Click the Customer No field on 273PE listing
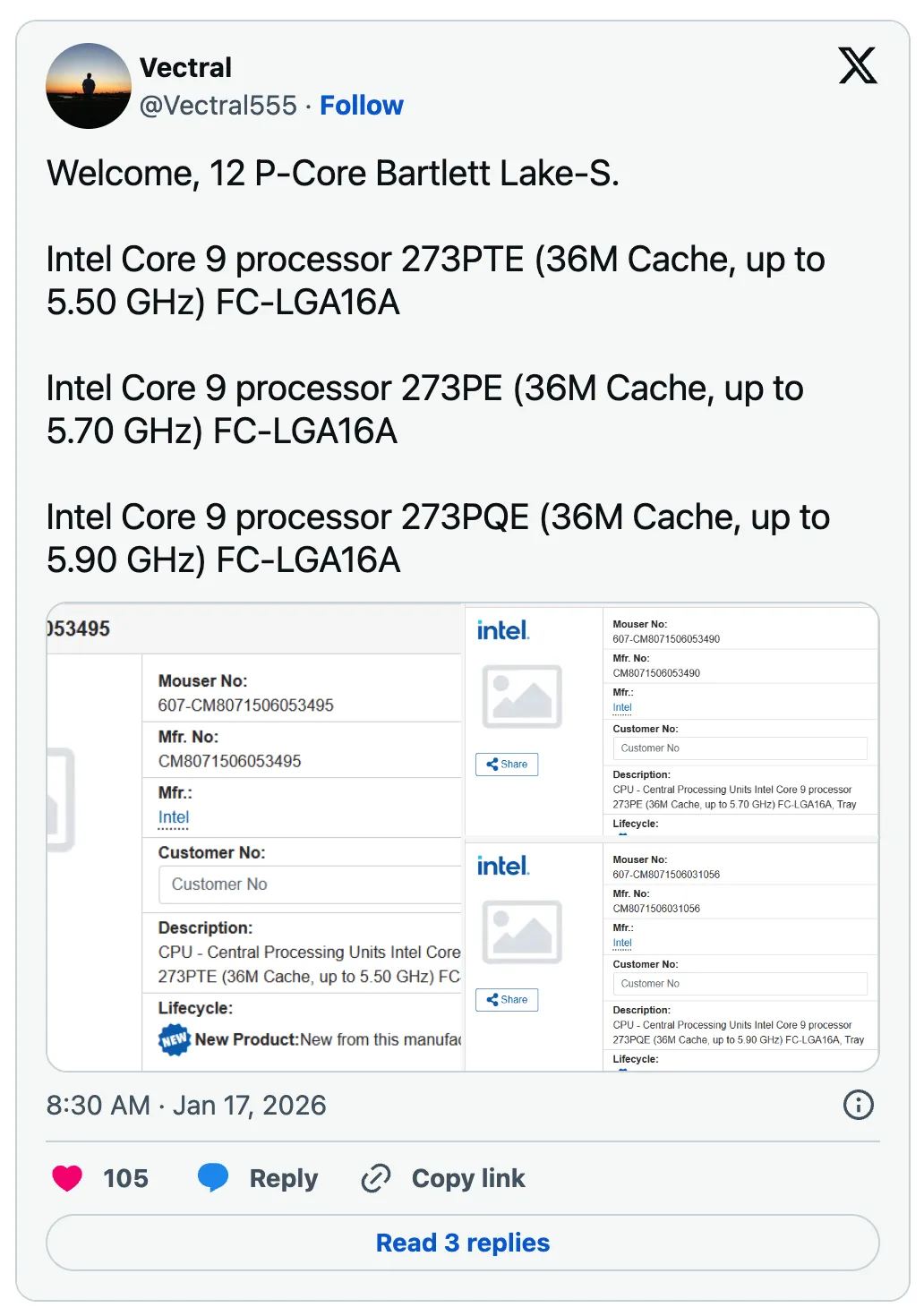This screenshot has height=1316, width=924. [x=740, y=748]
